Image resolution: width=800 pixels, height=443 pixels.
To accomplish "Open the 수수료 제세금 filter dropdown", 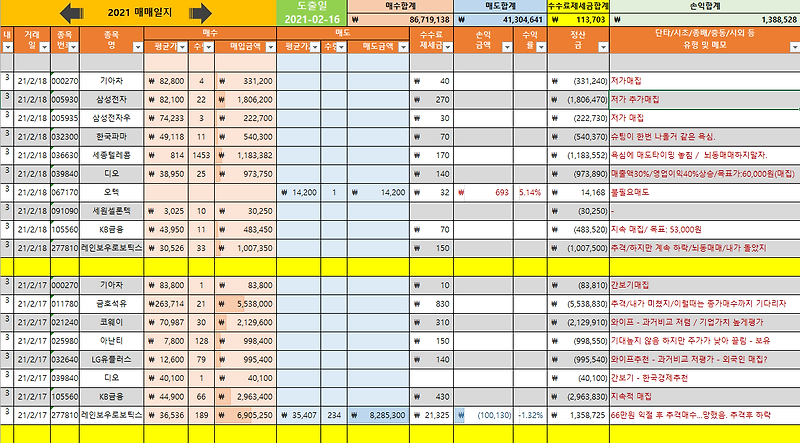I will [x=447, y=47].
